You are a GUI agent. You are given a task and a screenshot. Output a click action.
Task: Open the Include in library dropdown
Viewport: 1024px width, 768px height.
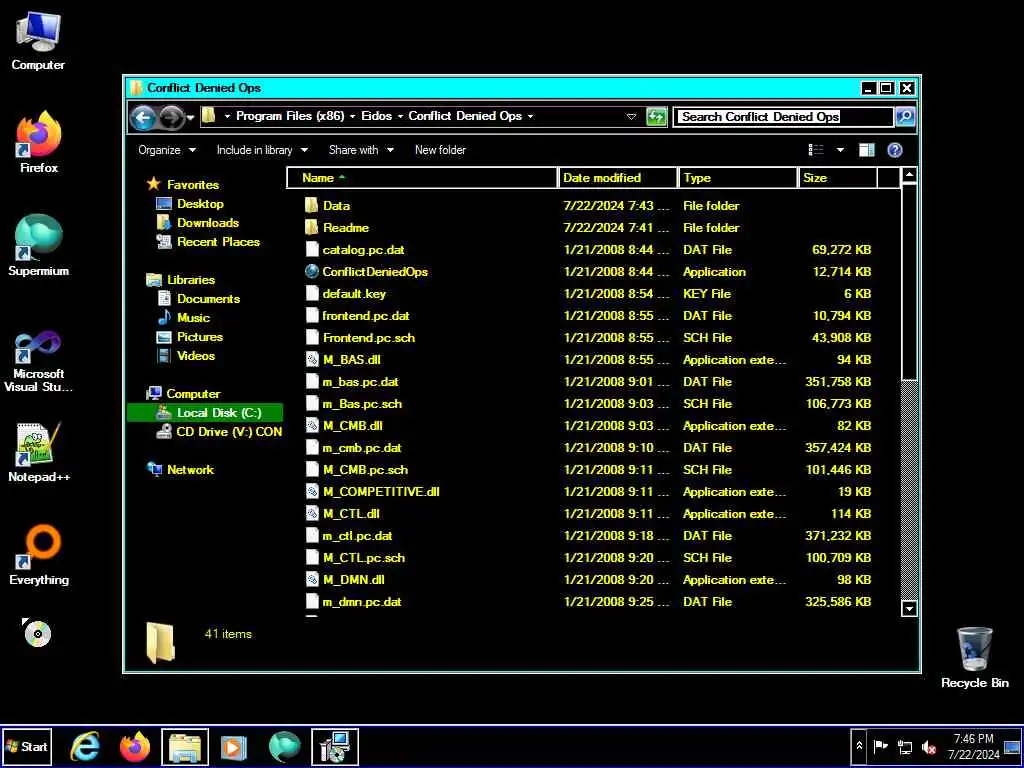pyautogui.click(x=262, y=150)
